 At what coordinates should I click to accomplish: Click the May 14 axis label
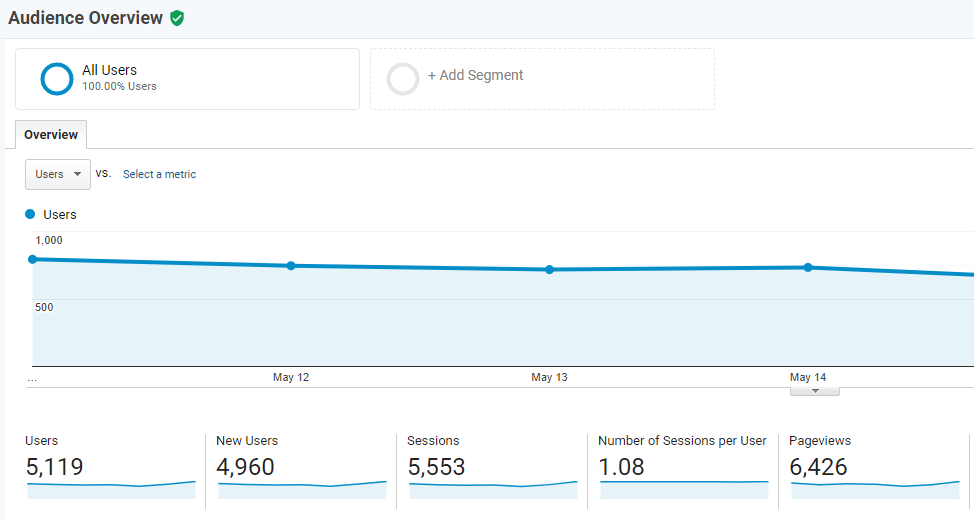point(808,377)
